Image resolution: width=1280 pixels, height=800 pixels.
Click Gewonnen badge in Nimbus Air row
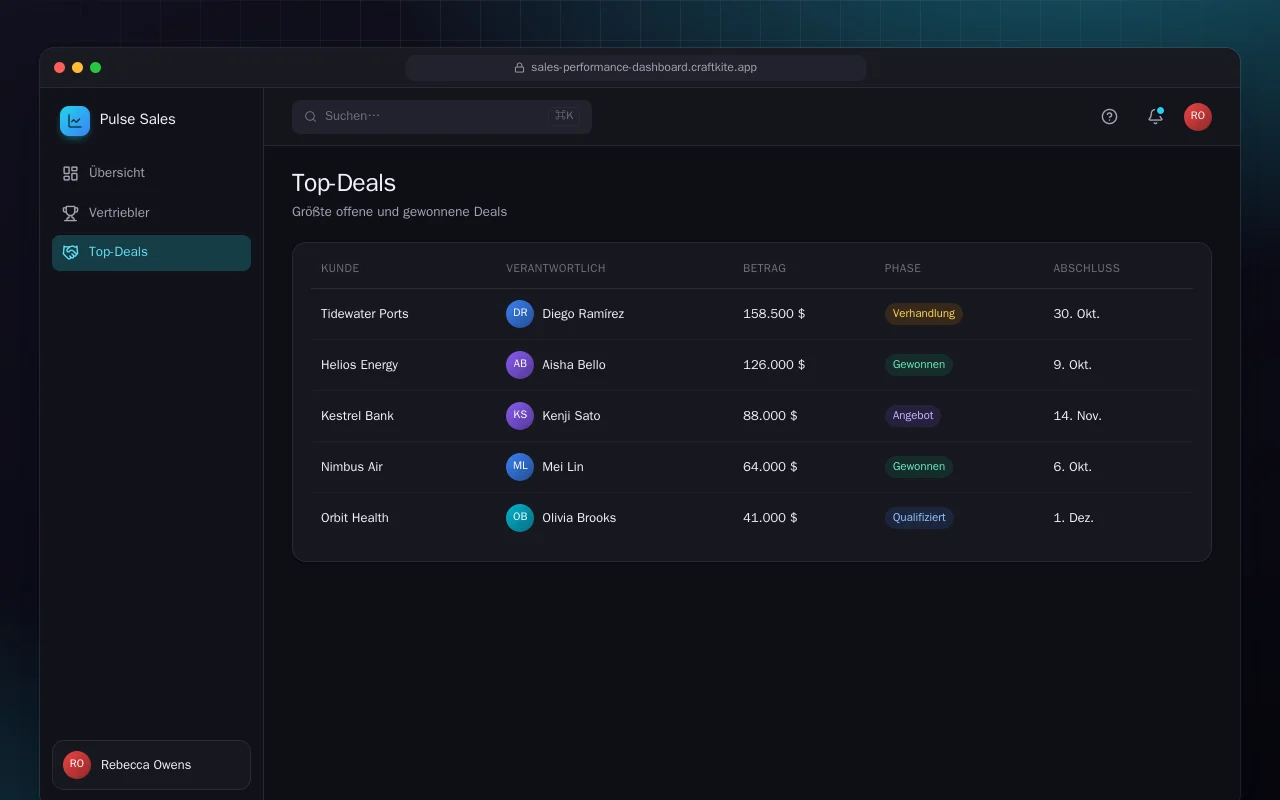tap(919, 467)
